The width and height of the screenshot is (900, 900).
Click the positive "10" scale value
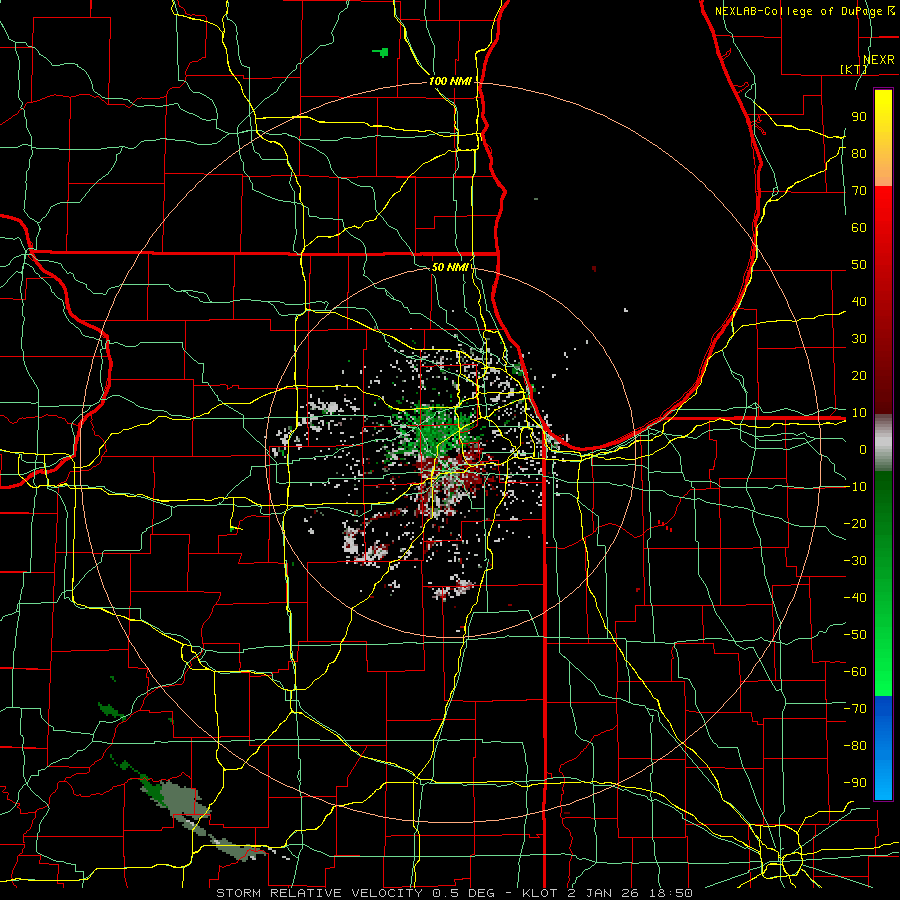(x=859, y=413)
